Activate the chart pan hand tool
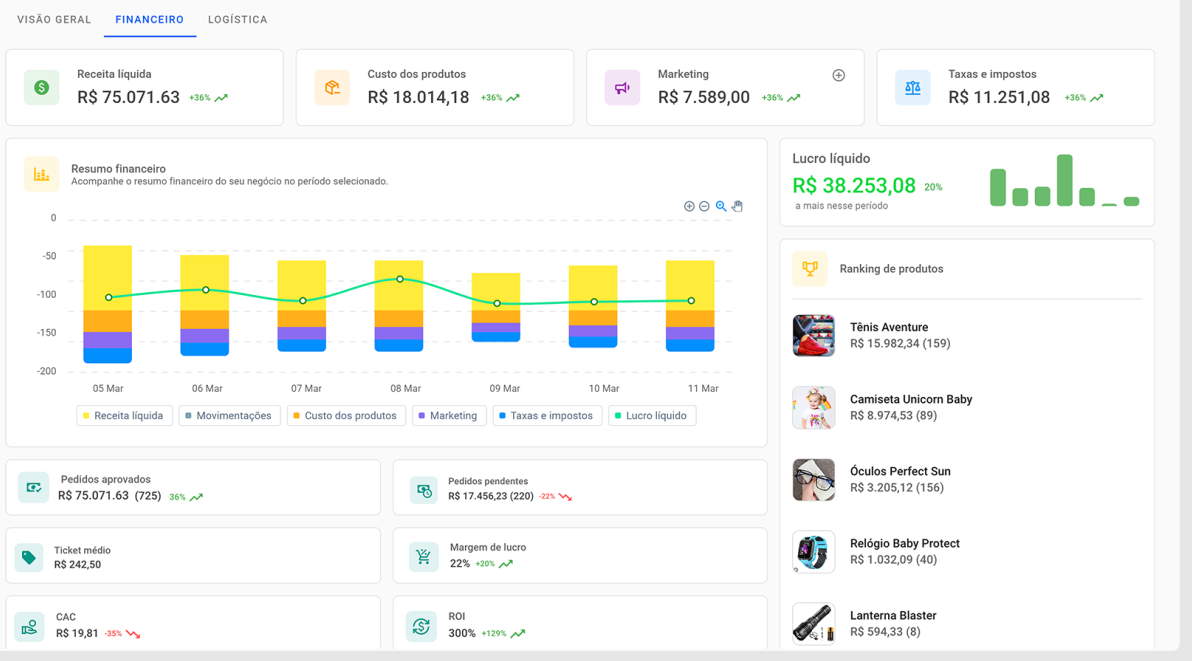Image resolution: width=1192 pixels, height=661 pixels. point(737,206)
